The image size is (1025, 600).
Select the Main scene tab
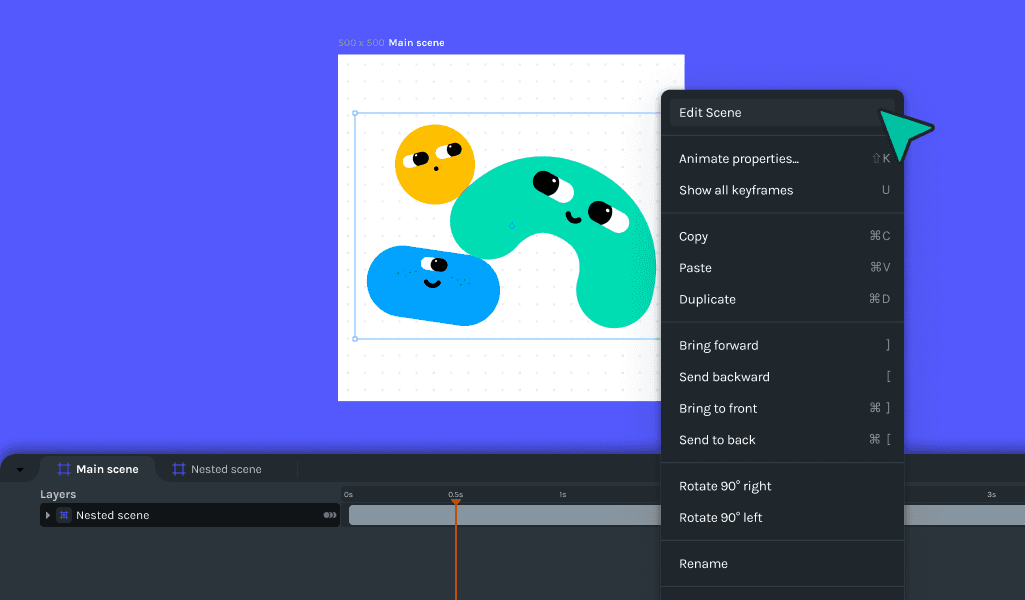tap(105, 468)
